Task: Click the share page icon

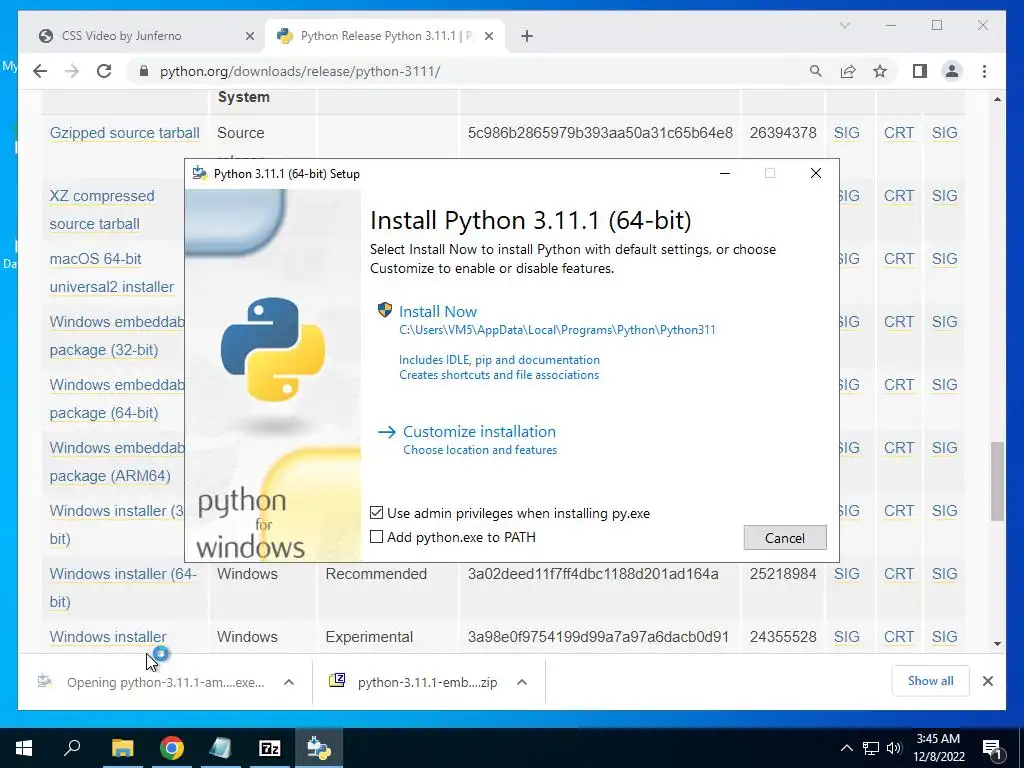Action: (848, 71)
